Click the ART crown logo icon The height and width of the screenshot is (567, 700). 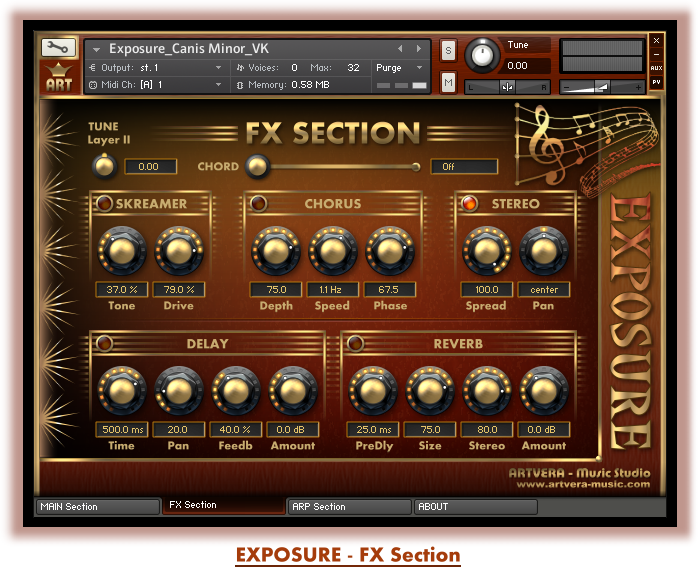(x=58, y=77)
